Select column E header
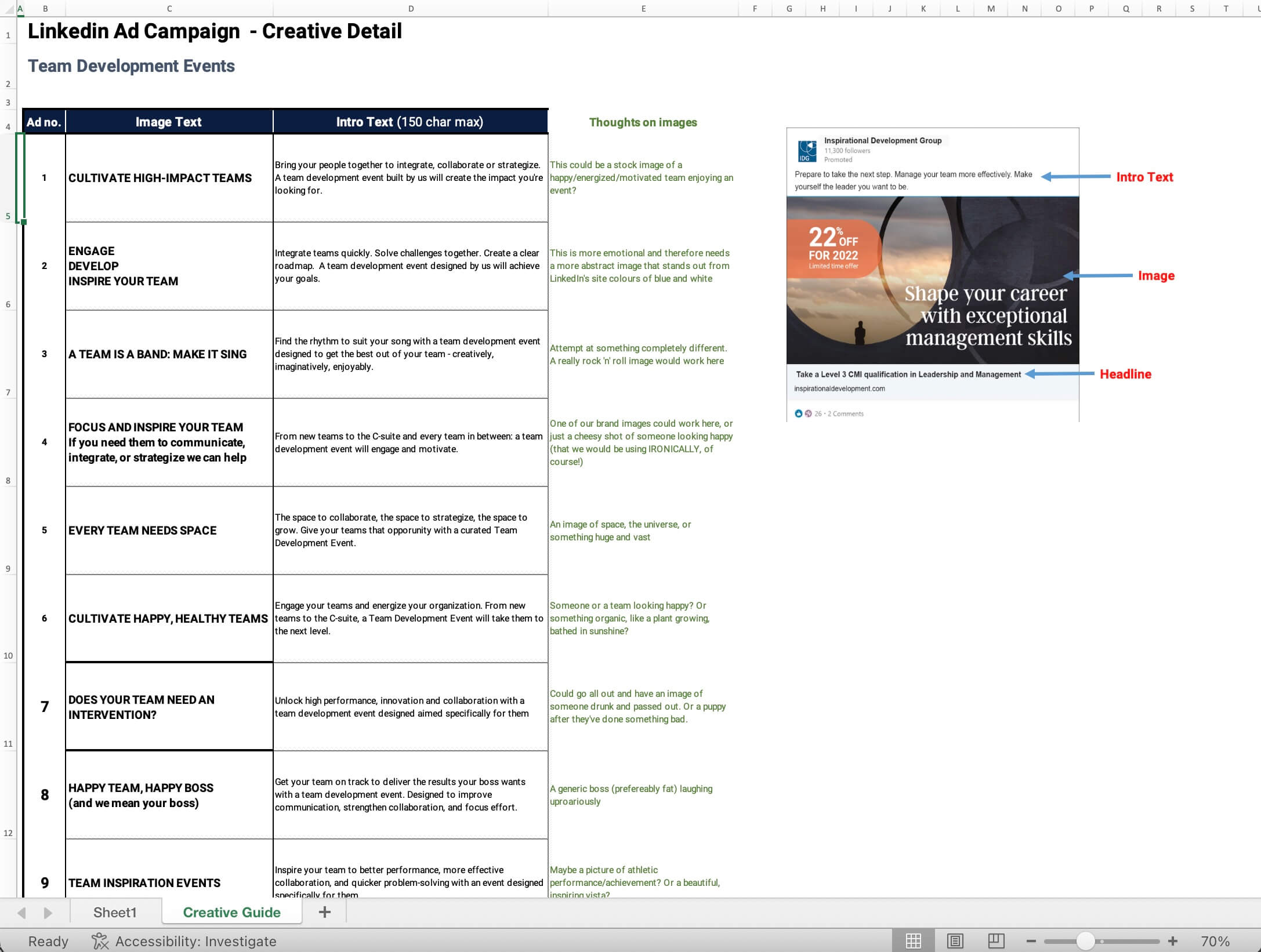This screenshot has height=952, width=1261. (x=643, y=9)
